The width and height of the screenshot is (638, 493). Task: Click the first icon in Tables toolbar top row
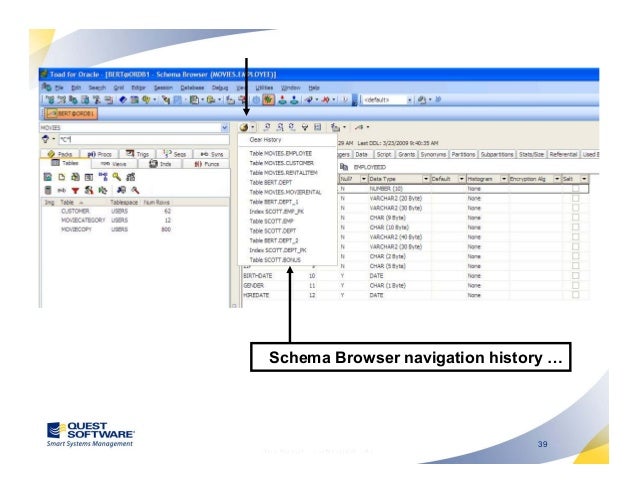(48, 177)
